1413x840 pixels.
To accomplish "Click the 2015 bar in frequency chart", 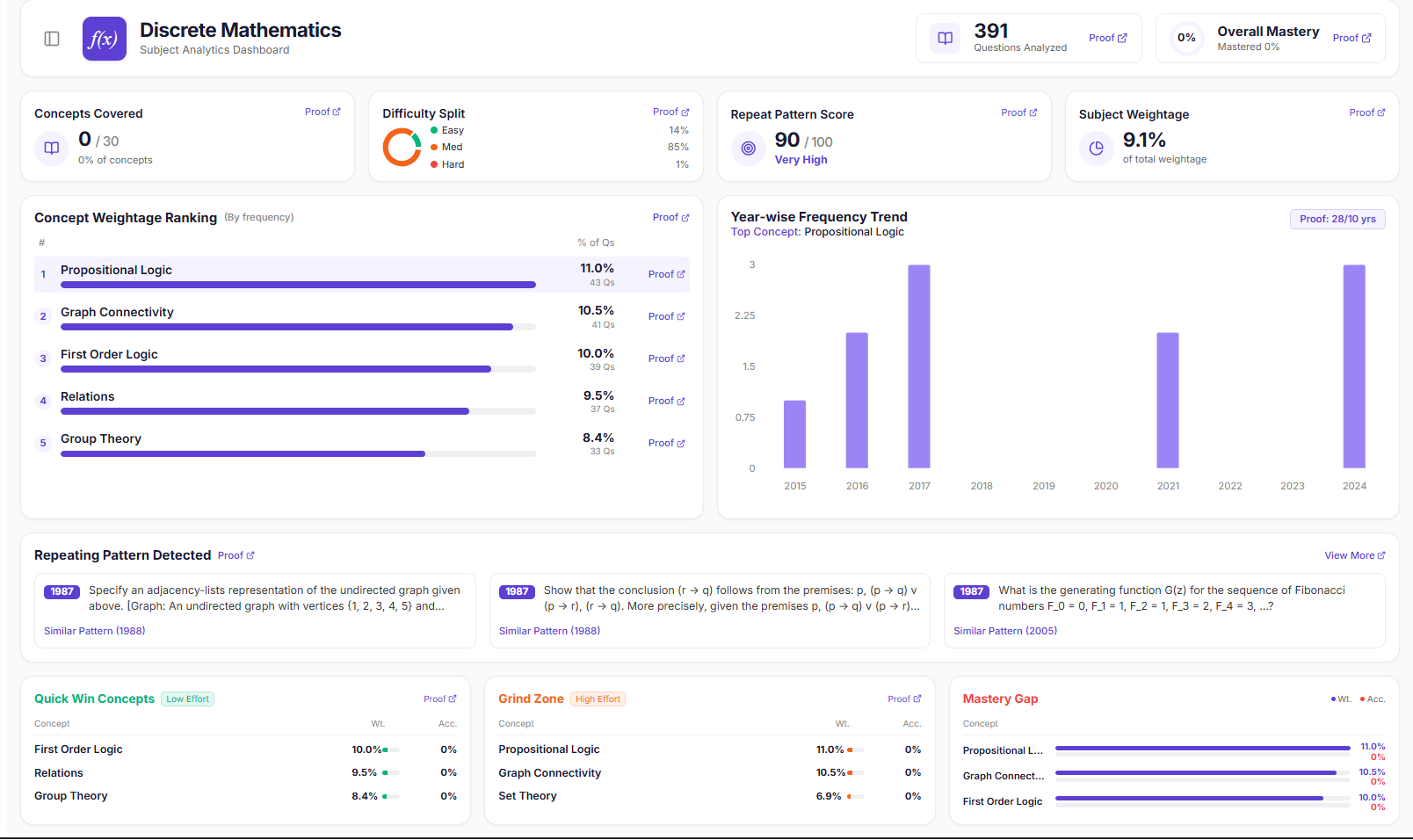I will [794, 434].
